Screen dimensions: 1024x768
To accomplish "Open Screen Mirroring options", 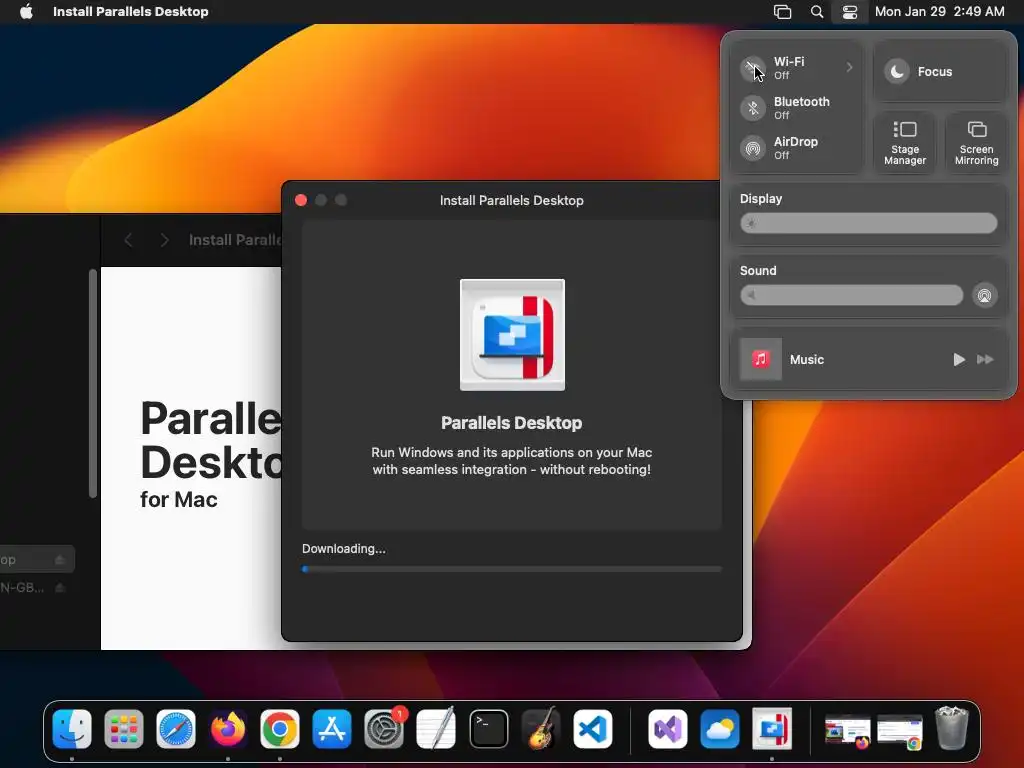I will 976,143.
